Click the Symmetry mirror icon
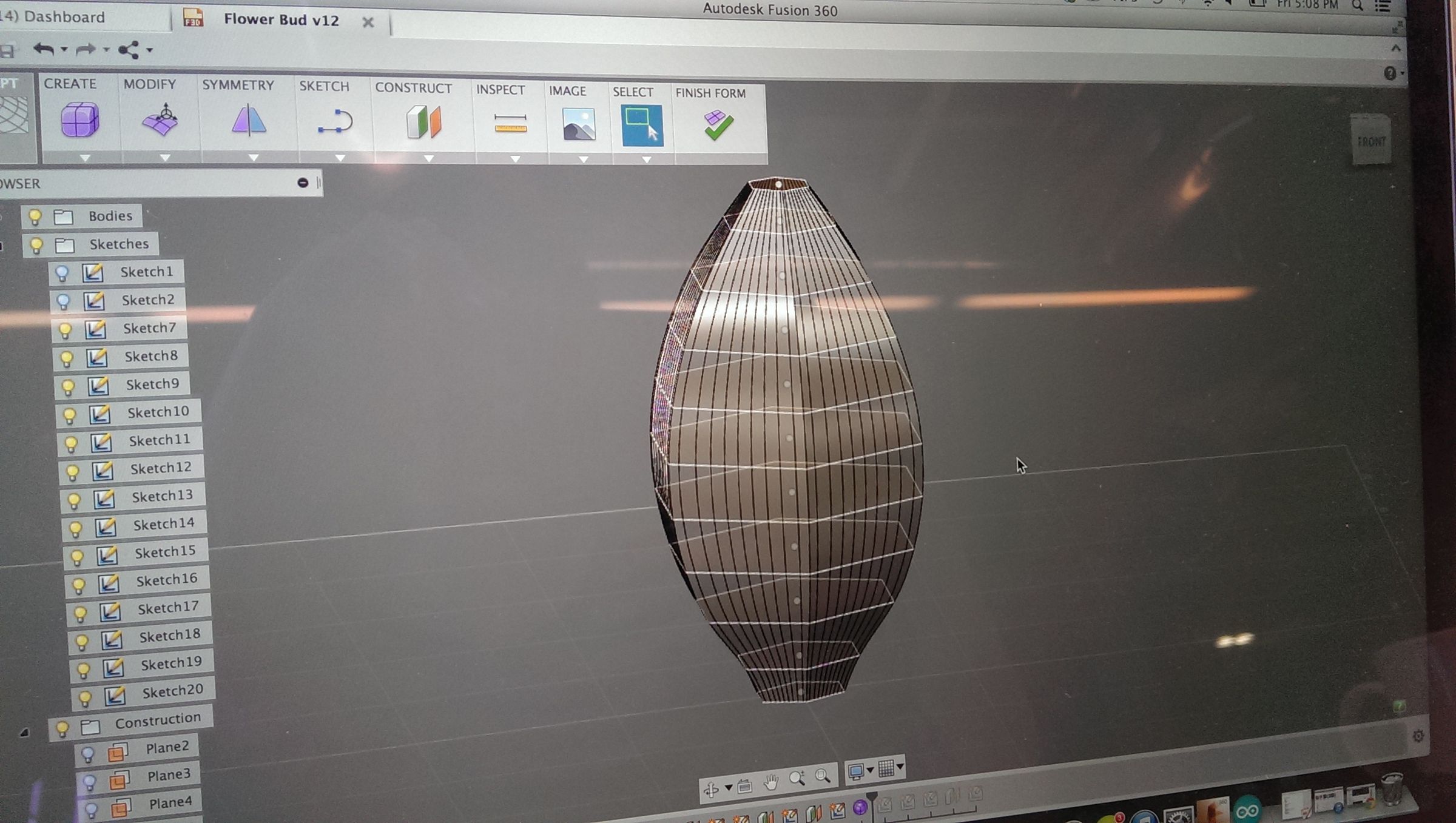This screenshot has height=823, width=1456. (x=249, y=120)
